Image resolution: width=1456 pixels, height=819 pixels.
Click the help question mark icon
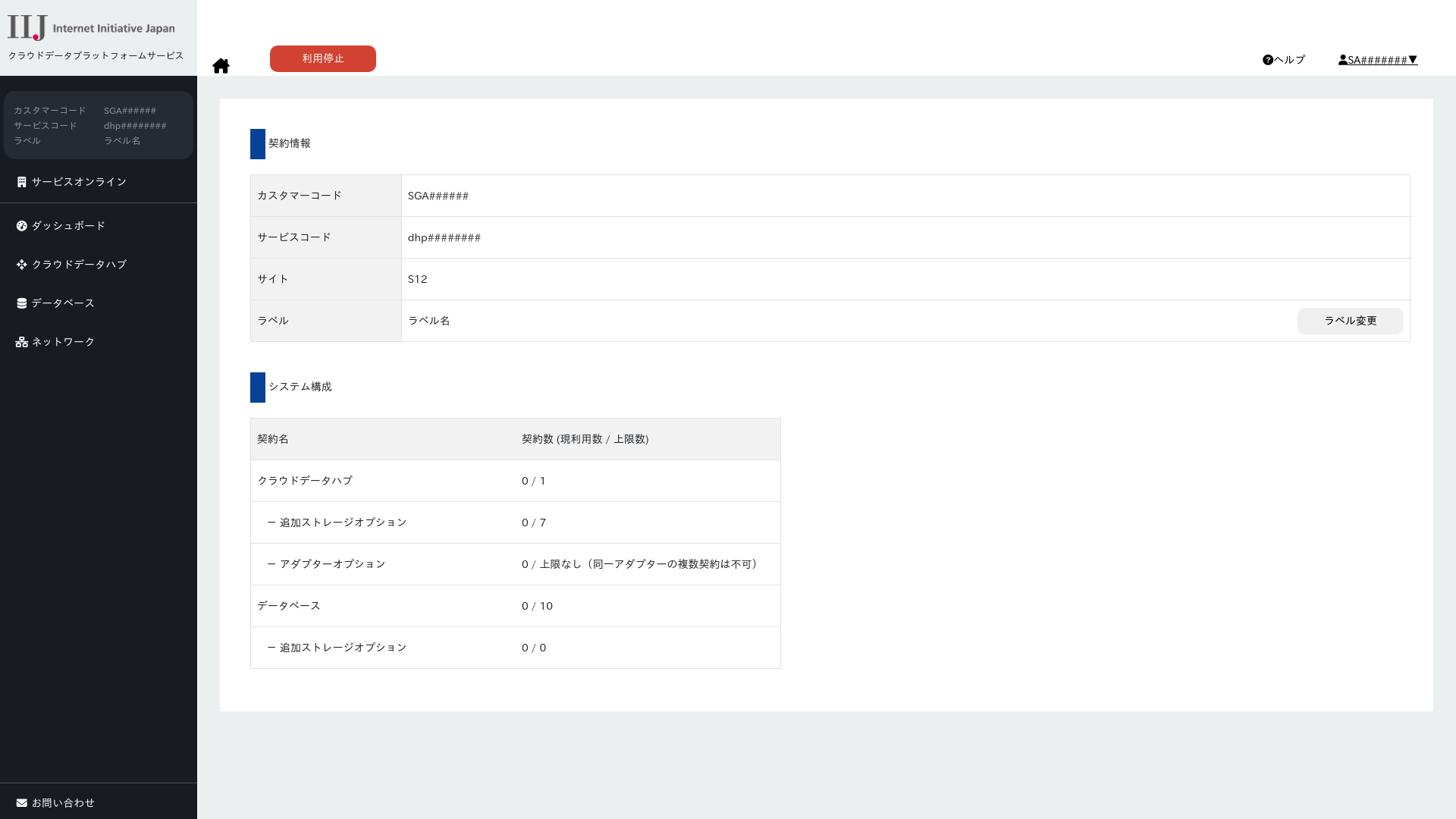click(x=1267, y=60)
